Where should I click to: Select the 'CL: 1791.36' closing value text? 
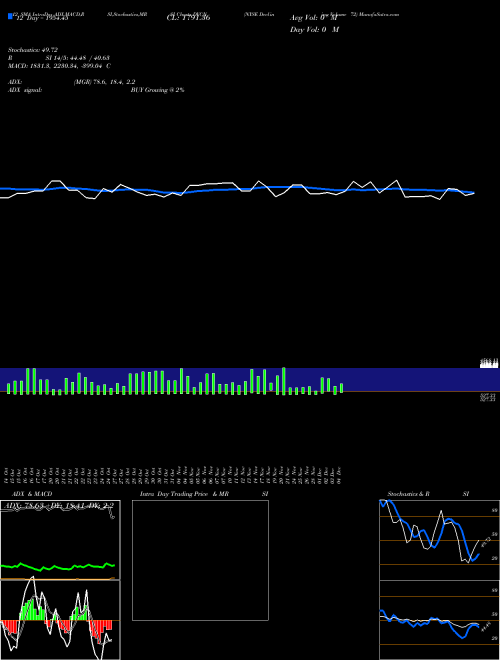(188, 18)
